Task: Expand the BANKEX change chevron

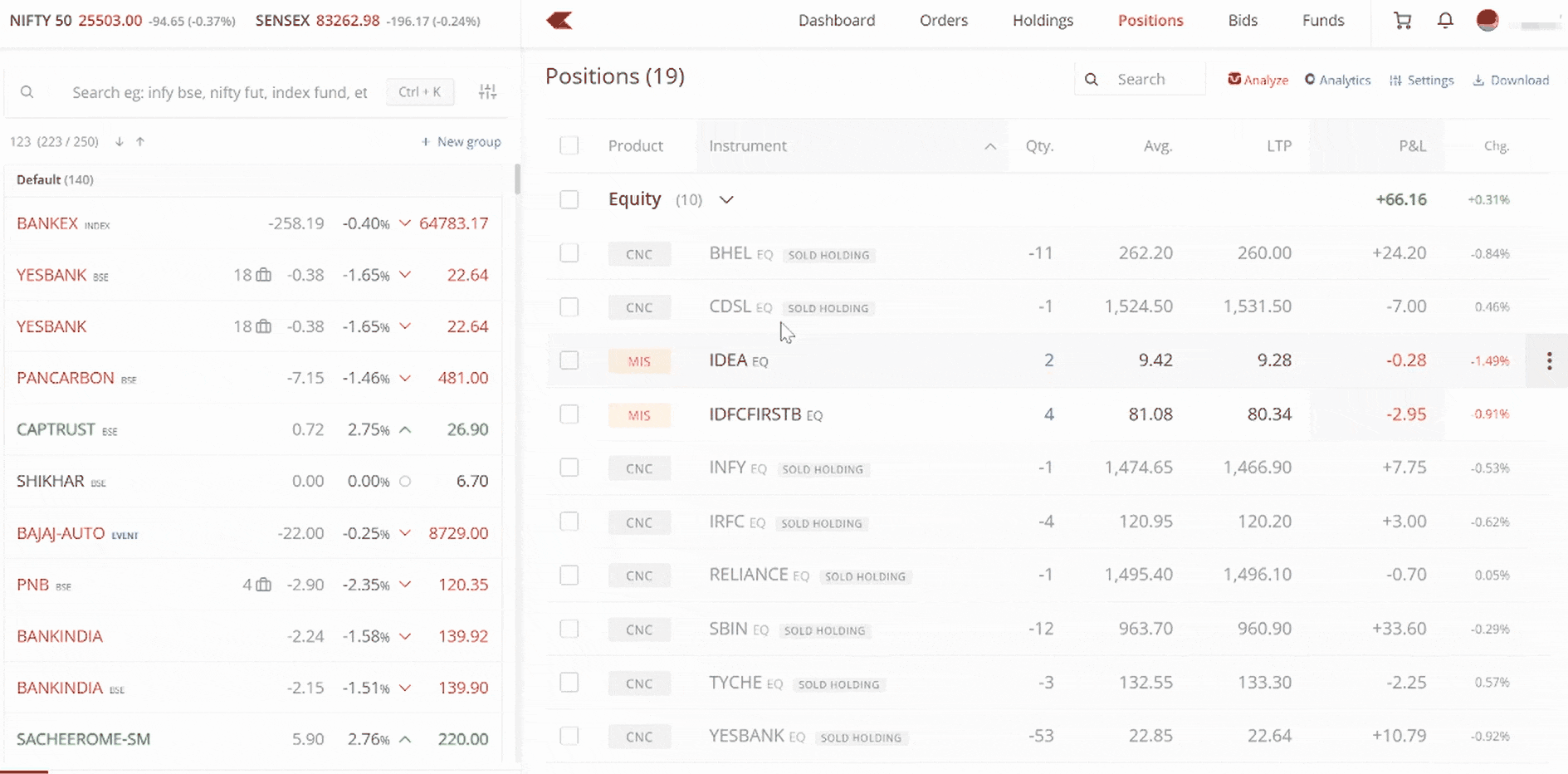Action: [405, 223]
